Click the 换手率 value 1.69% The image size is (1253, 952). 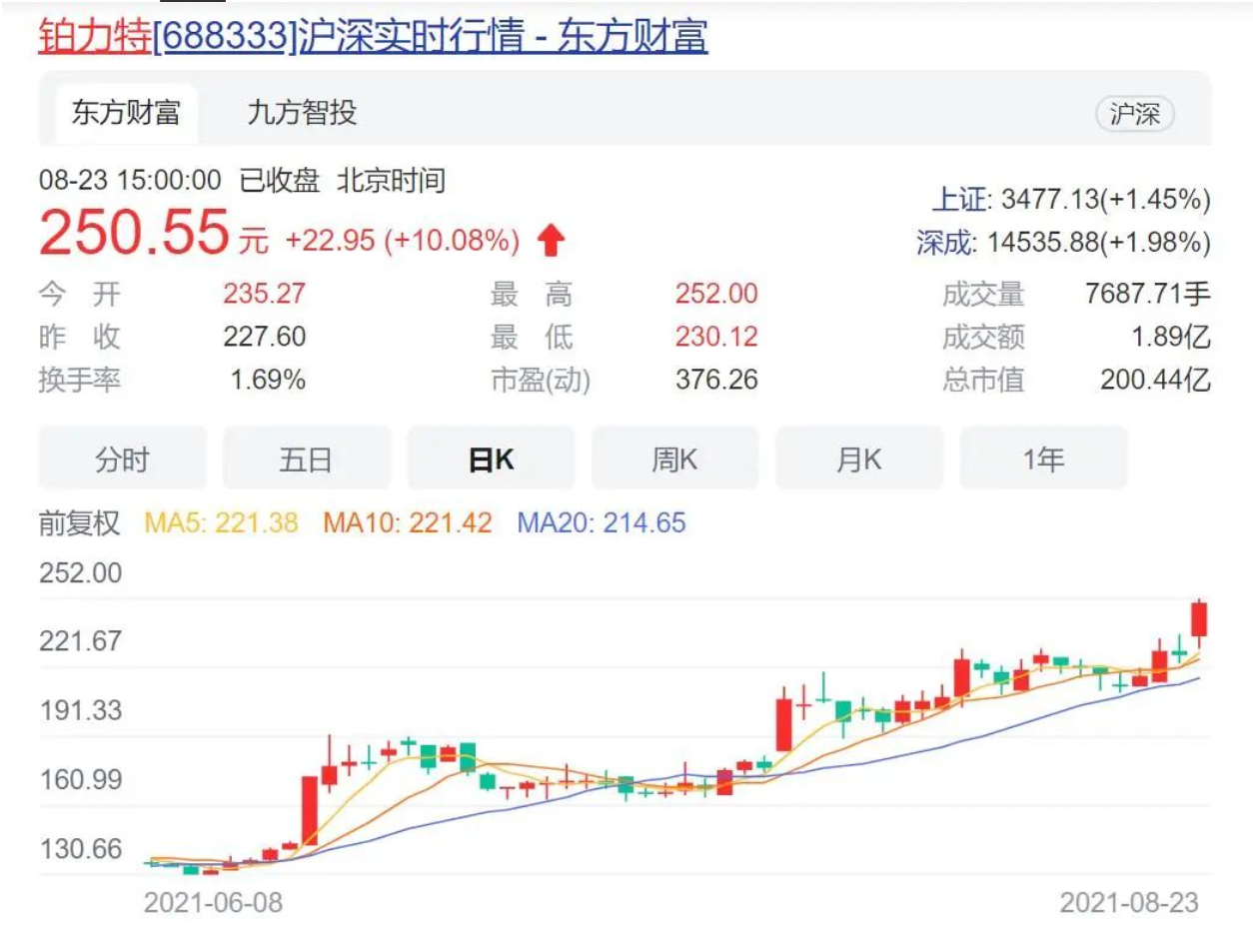(268, 380)
